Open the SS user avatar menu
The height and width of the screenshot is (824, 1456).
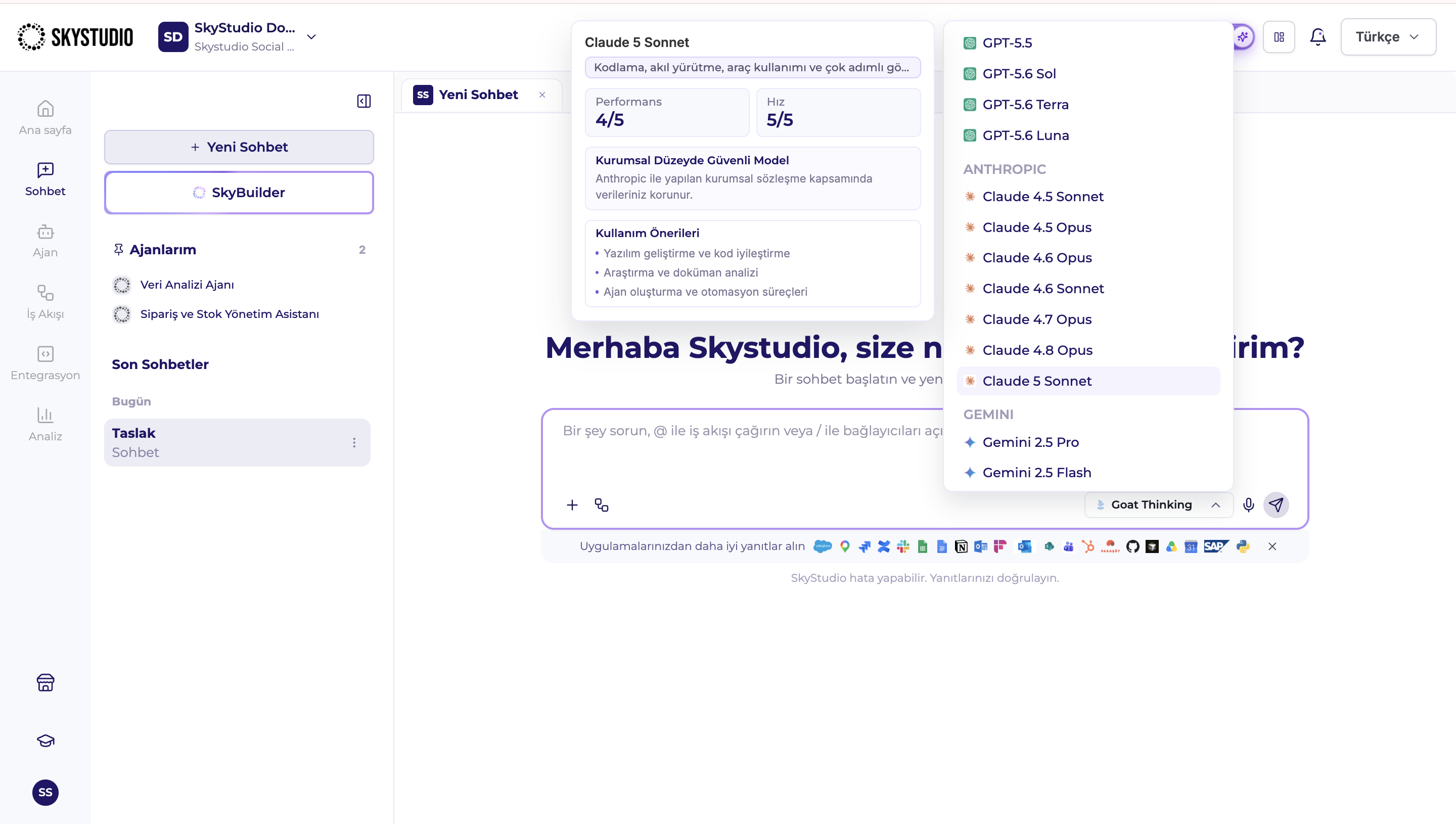point(45,792)
